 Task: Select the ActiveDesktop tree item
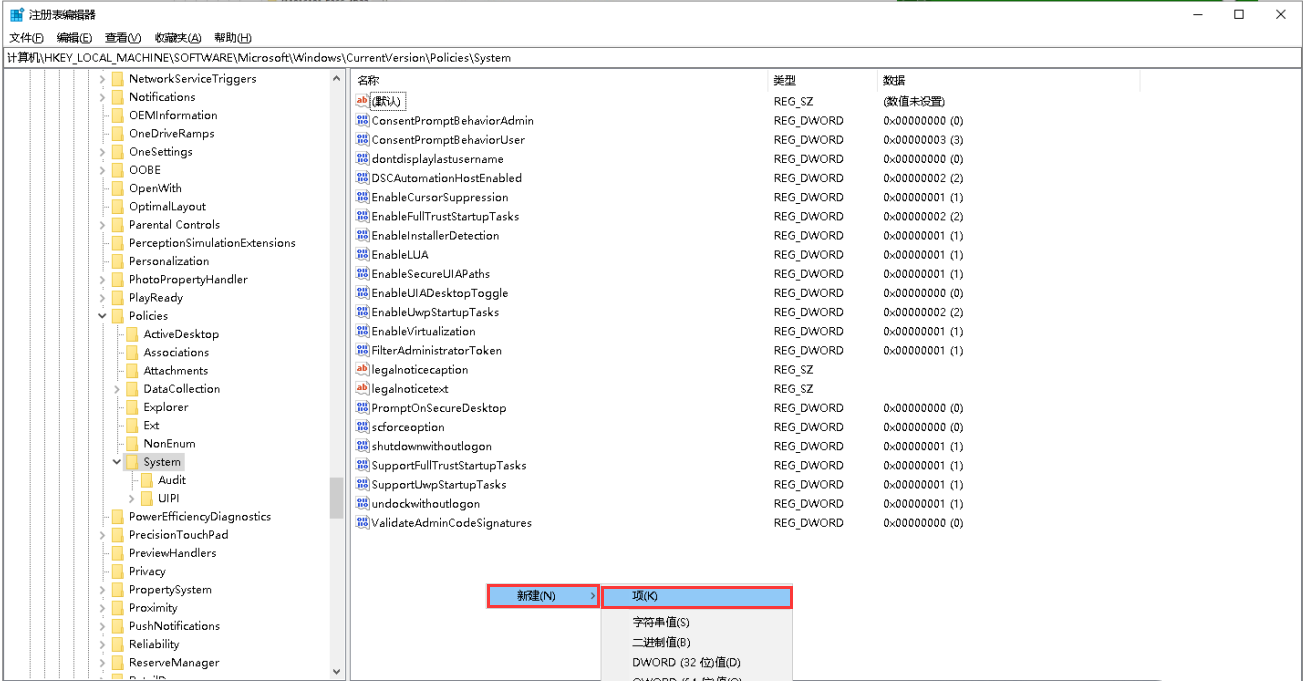(181, 334)
